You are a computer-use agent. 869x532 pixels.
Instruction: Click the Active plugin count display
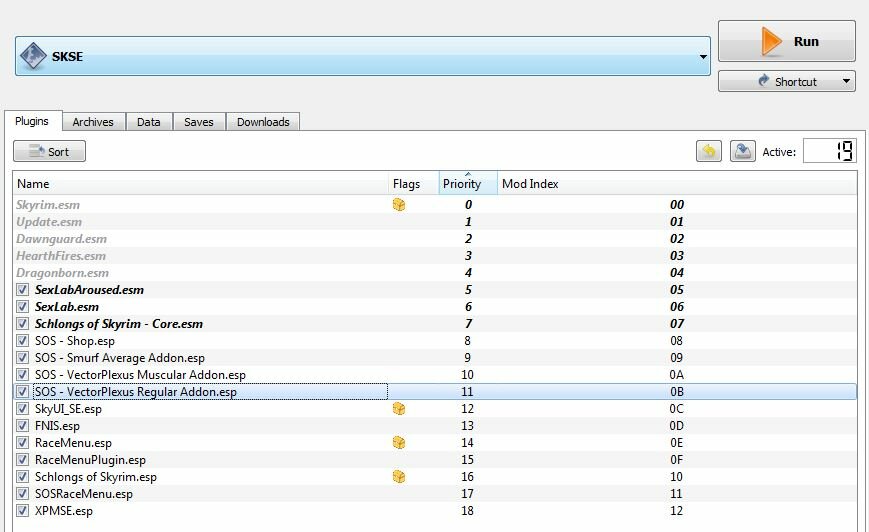pyautogui.click(x=830, y=151)
